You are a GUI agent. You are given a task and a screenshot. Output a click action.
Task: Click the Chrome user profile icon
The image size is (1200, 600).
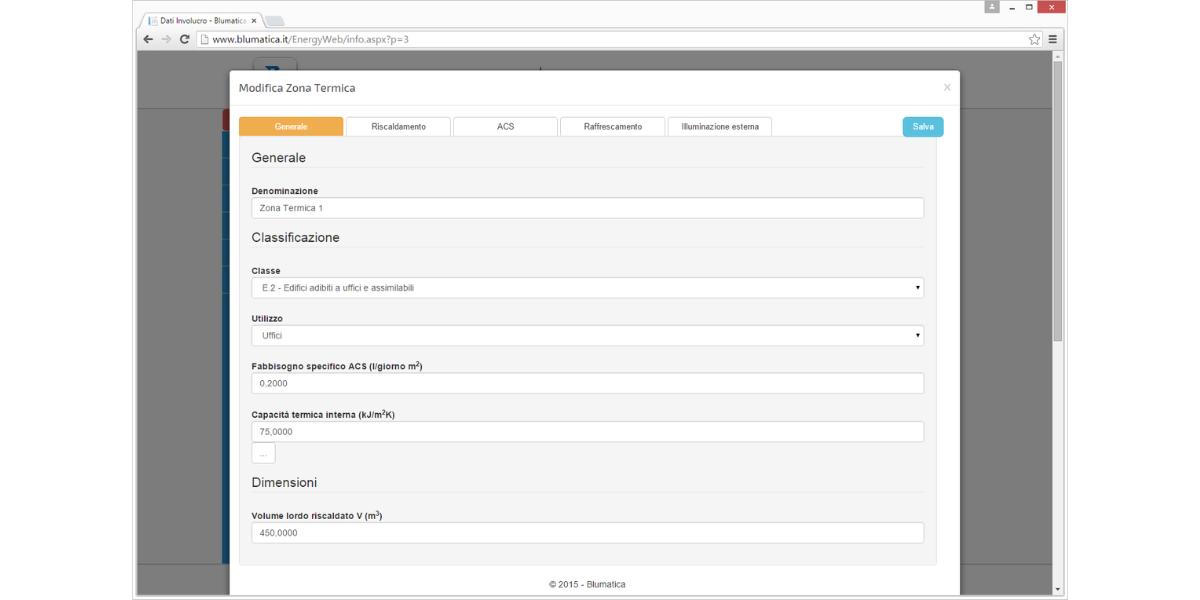point(992,7)
